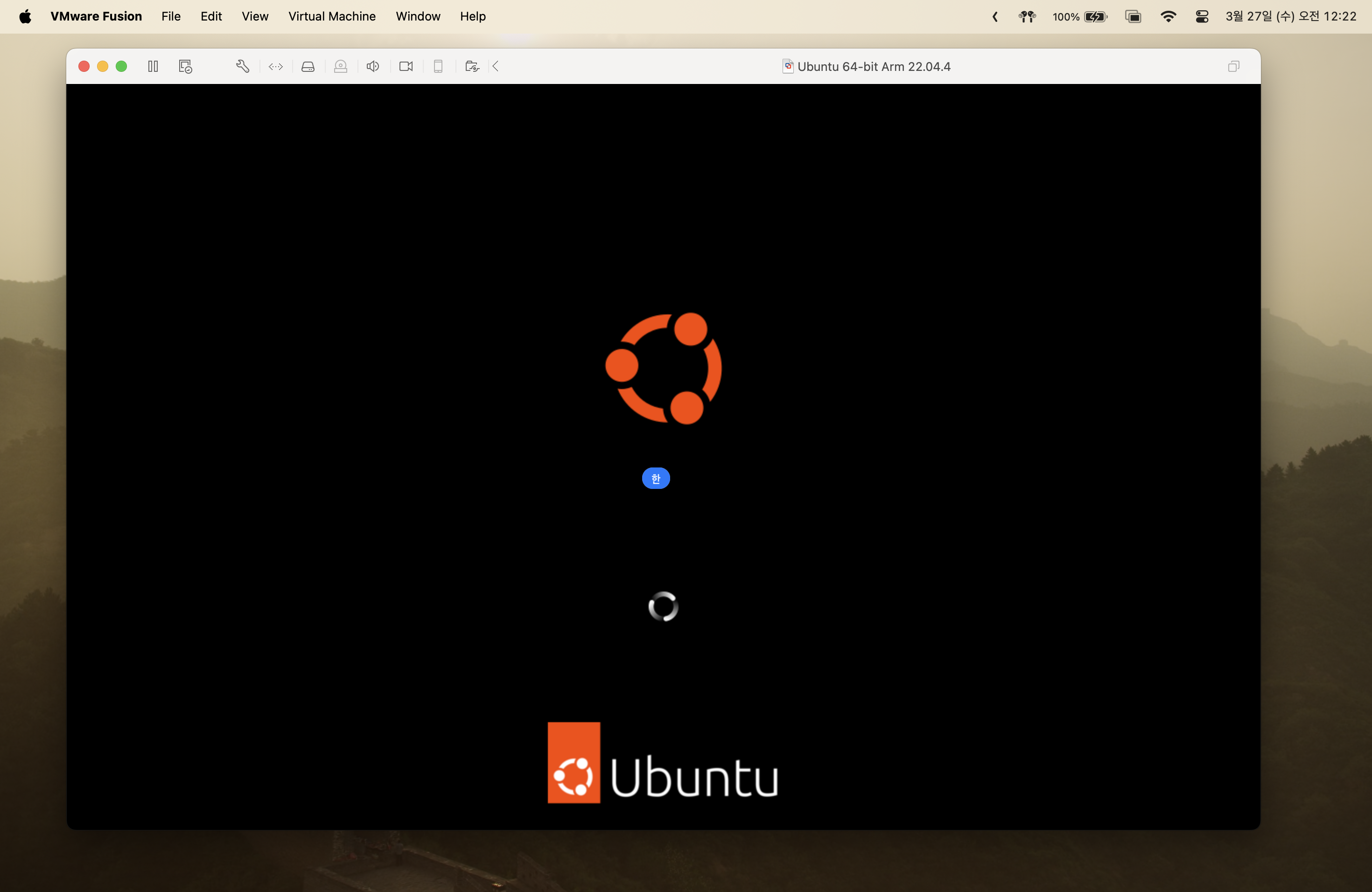
Task: Click the date and time in the menu bar
Action: pos(1291,16)
